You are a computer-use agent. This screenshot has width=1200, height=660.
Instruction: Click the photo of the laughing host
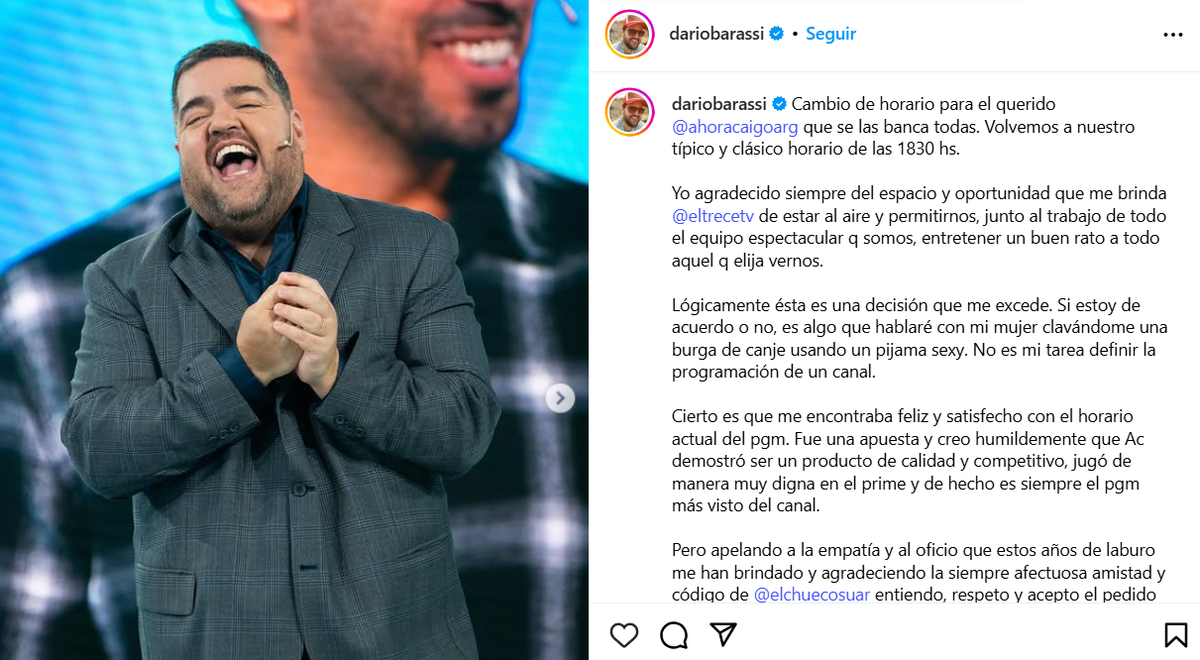(294, 330)
